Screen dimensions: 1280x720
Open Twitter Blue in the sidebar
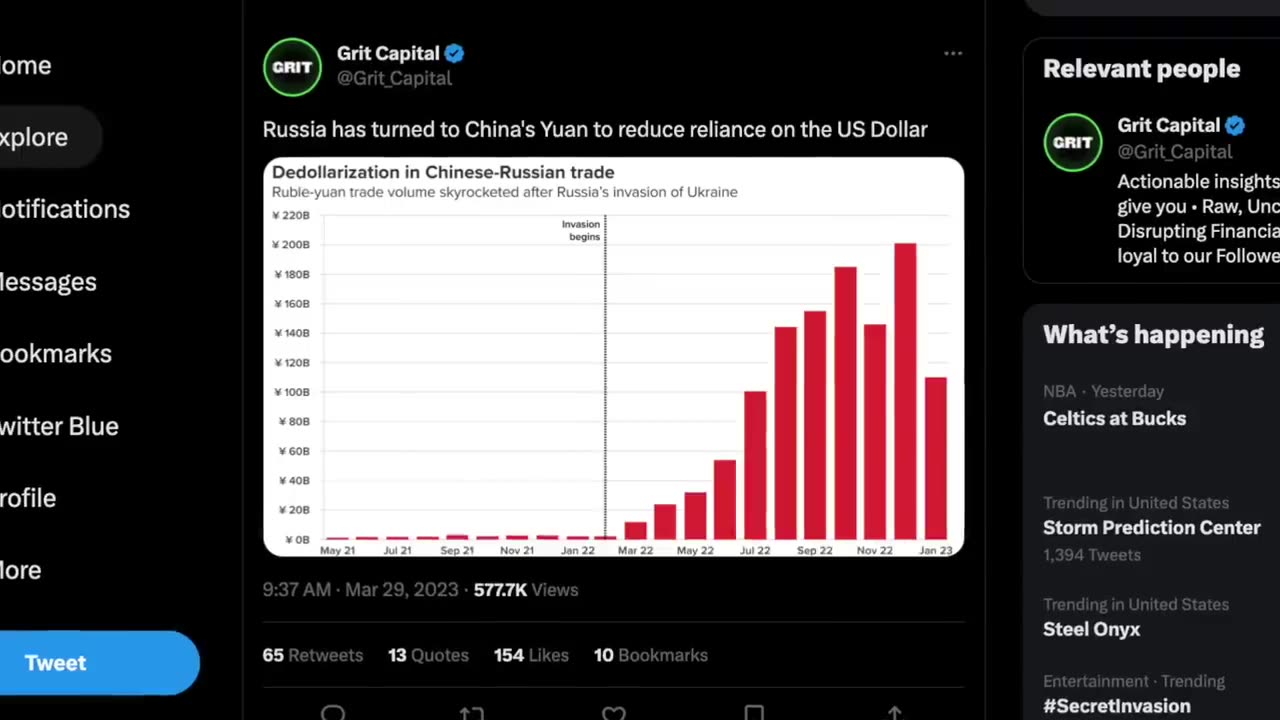tap(59, 426)
